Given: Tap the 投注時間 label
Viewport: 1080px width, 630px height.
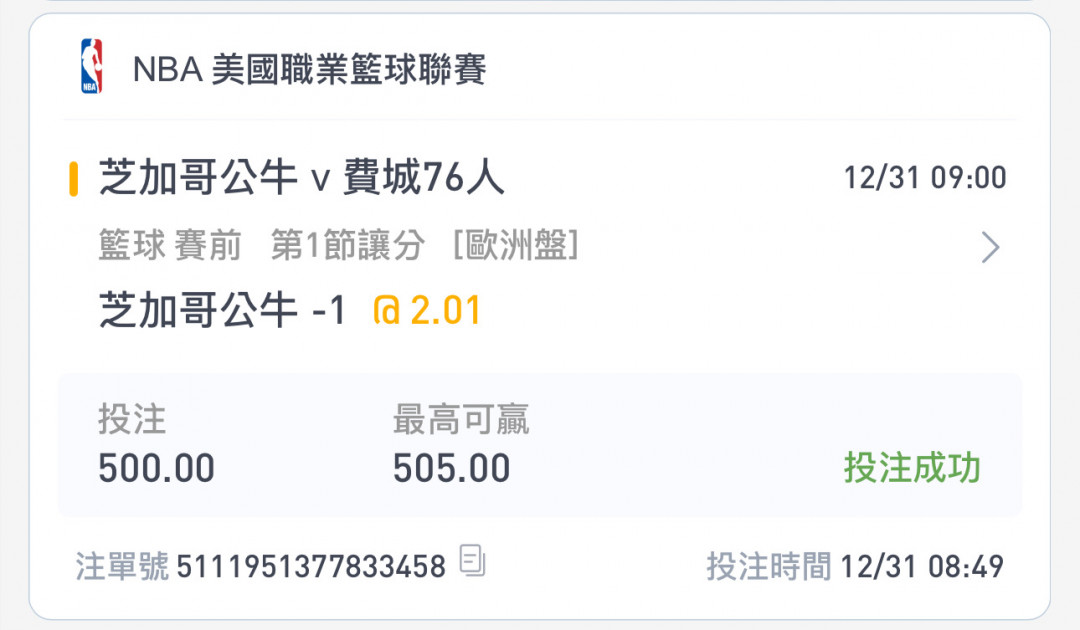Looking at the screenshot, I should 768,567.
